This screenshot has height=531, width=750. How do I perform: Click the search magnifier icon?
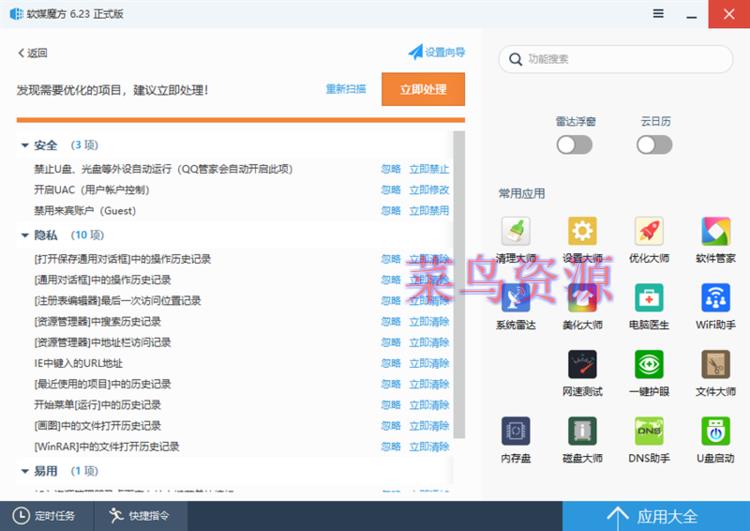(x=515, y=59)
